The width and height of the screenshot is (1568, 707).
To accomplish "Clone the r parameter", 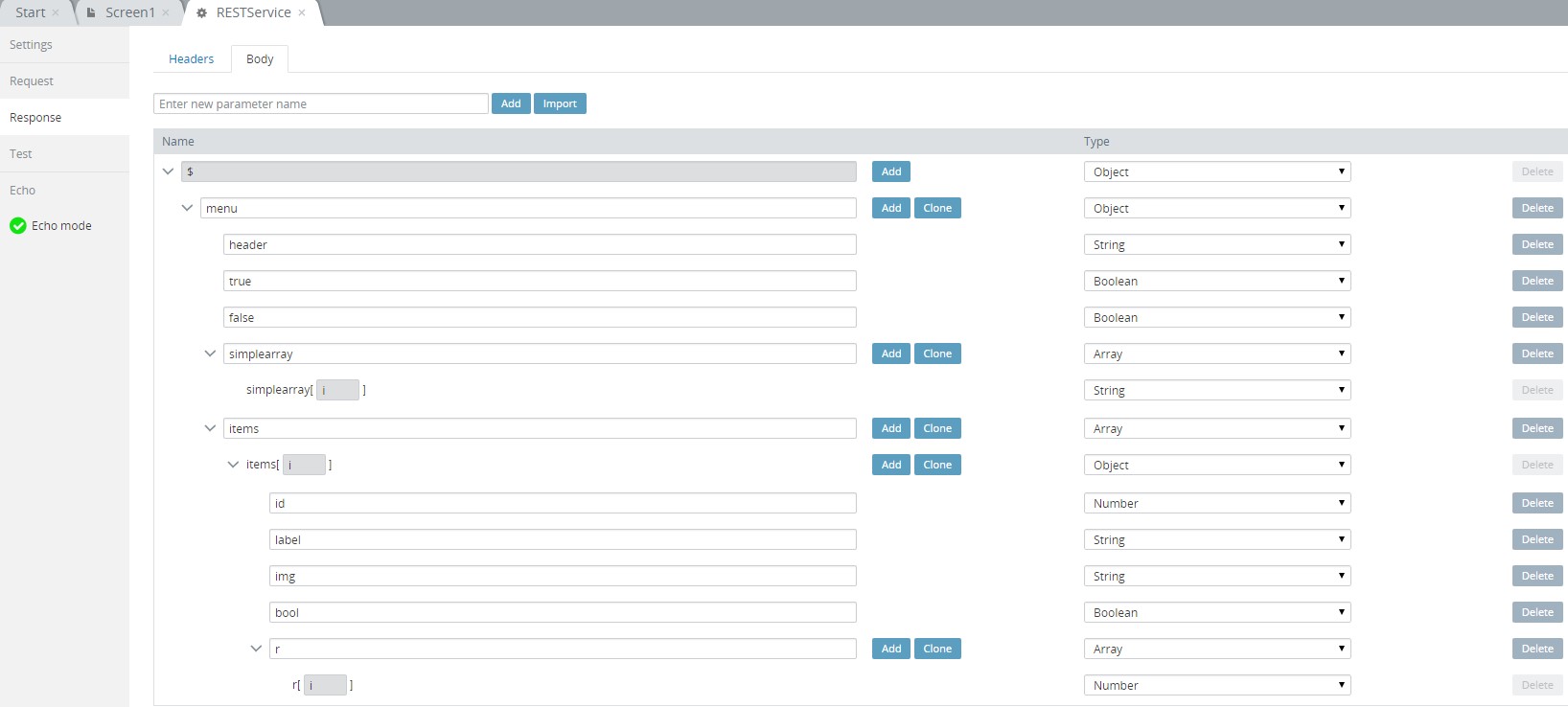I will (x=937, y=649).
